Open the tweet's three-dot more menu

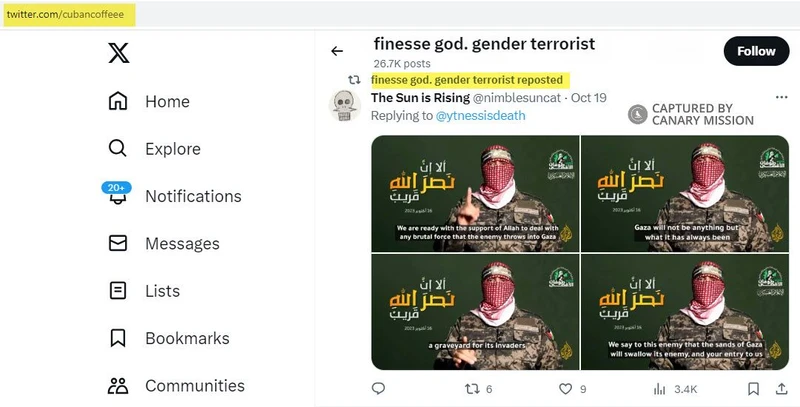click(781, 98)
